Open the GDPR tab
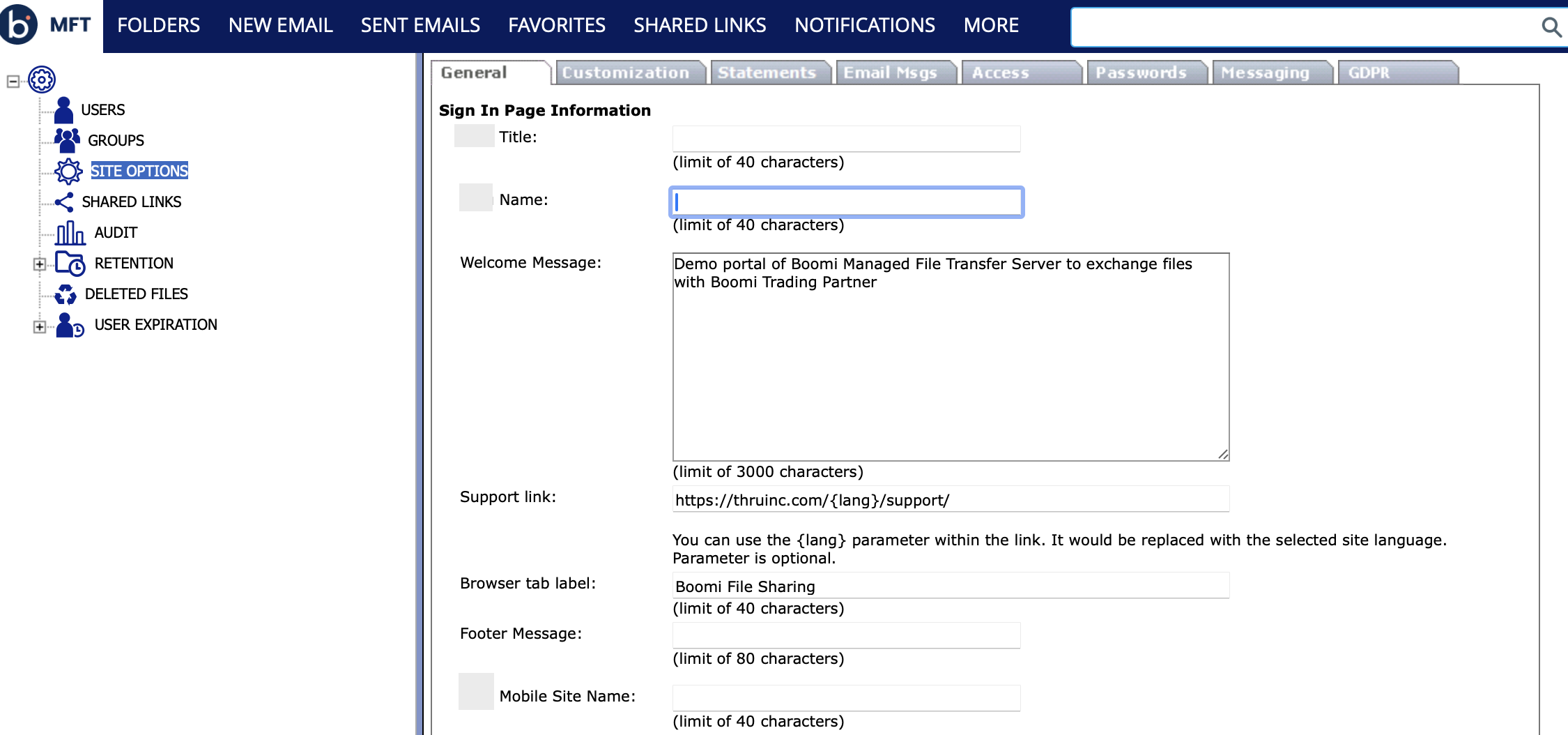Viewport: 1568px width, 735px height. pyautogui.click(x=1369, y=73)
